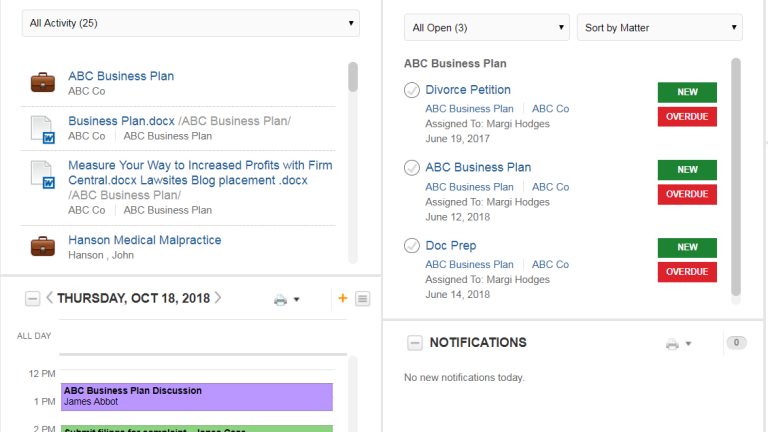Open the Divorce Petition task link
Screen dimensions: 768x432
tap(468, 90)
